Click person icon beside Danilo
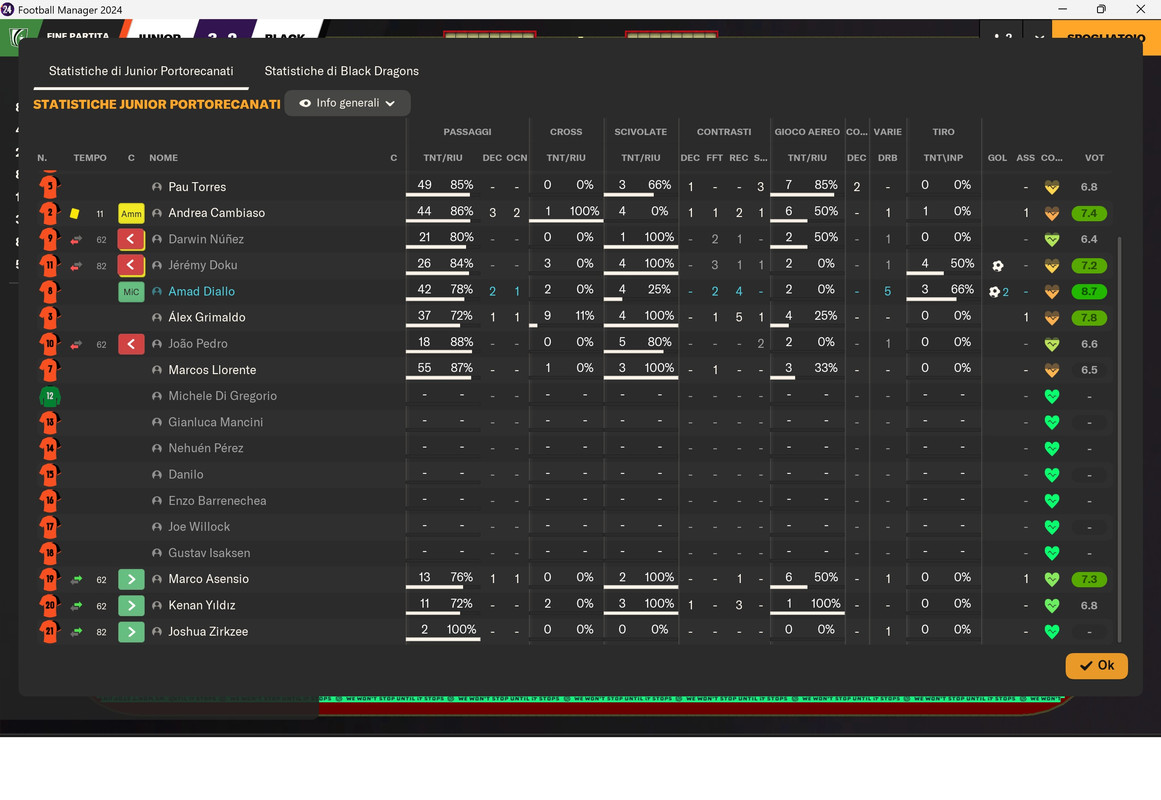 click(x=157, y=475)
